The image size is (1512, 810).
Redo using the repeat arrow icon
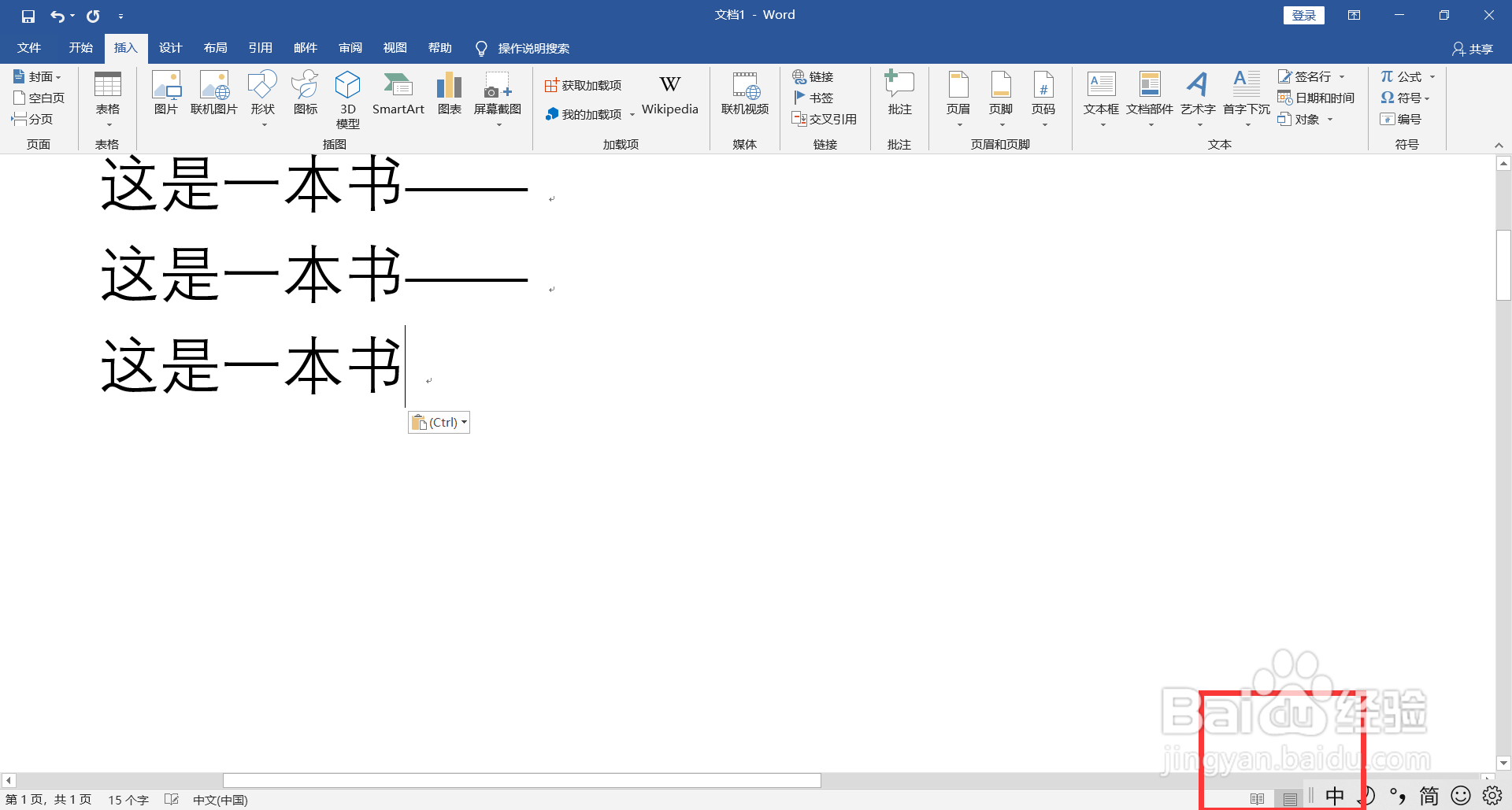click(93, 16)
